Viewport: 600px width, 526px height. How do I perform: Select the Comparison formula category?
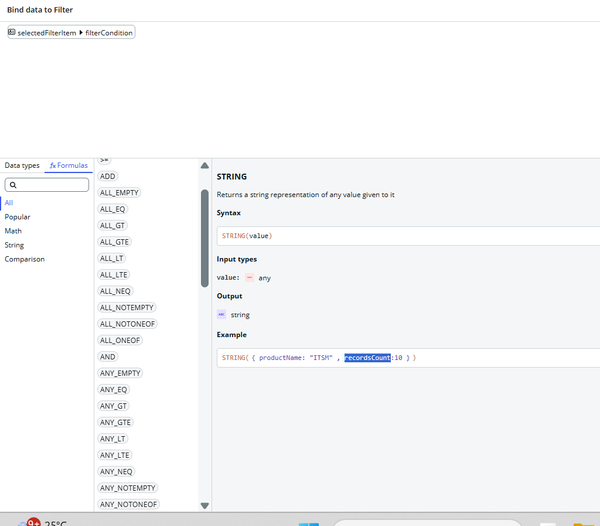[24, 259]
